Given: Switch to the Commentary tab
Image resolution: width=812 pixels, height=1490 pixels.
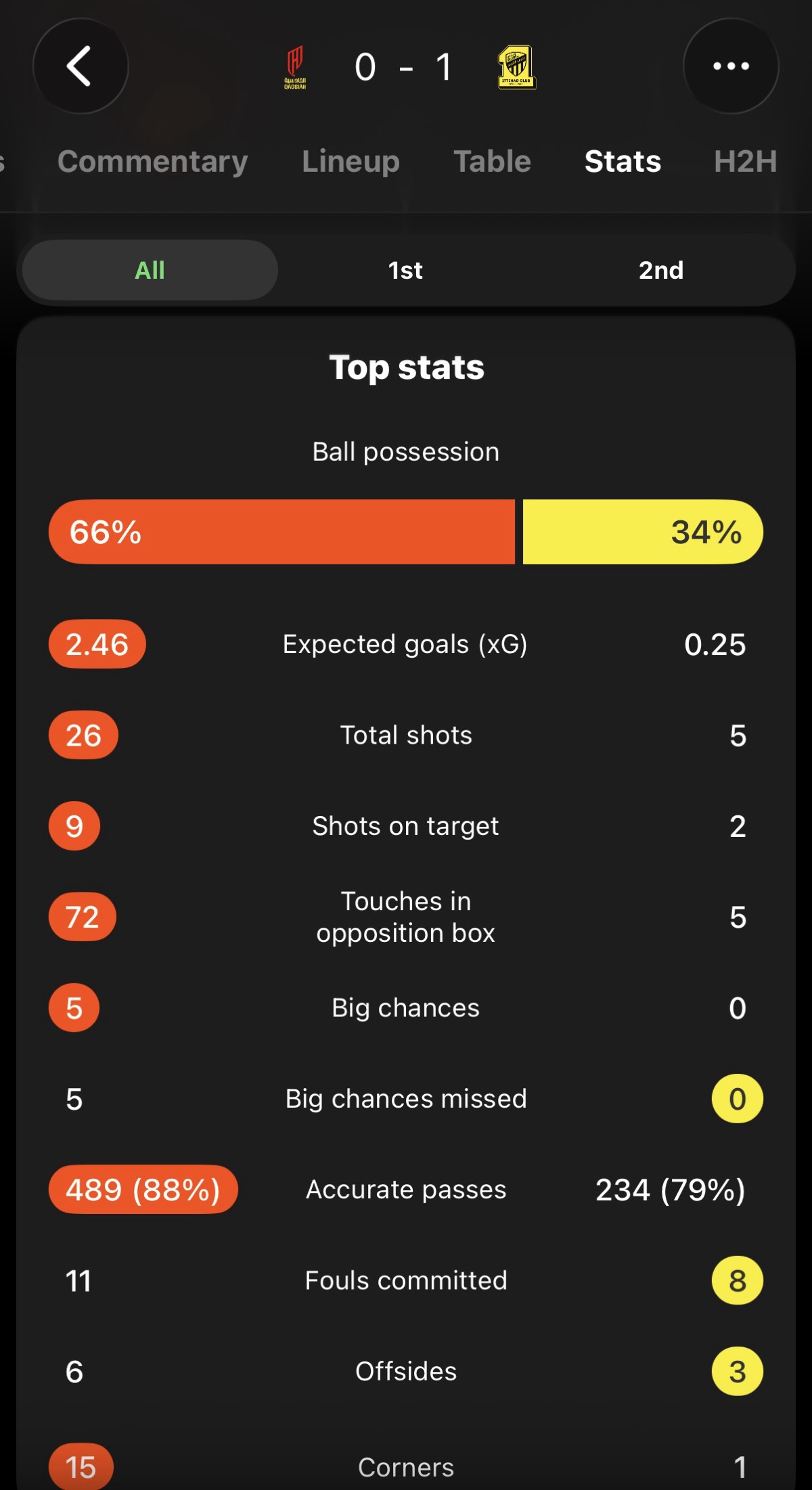Looking at the screenshot, I should click(x=153, y=161).
